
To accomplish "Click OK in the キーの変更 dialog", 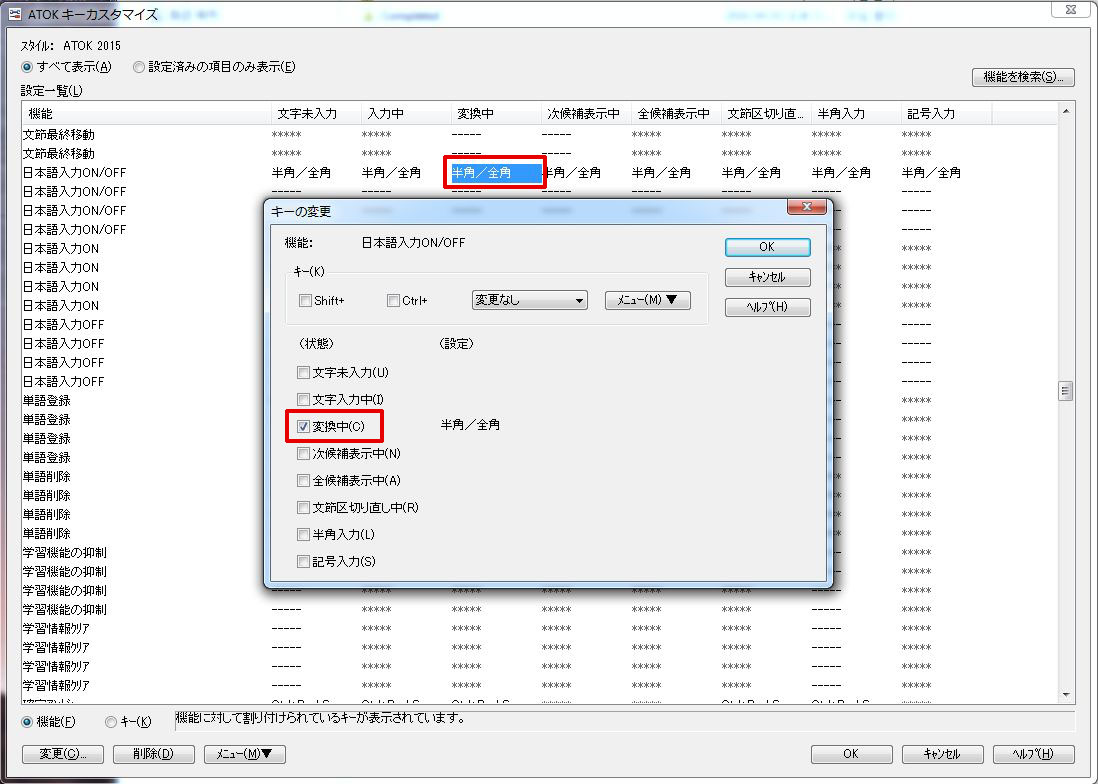I will (x=767, y=247).
